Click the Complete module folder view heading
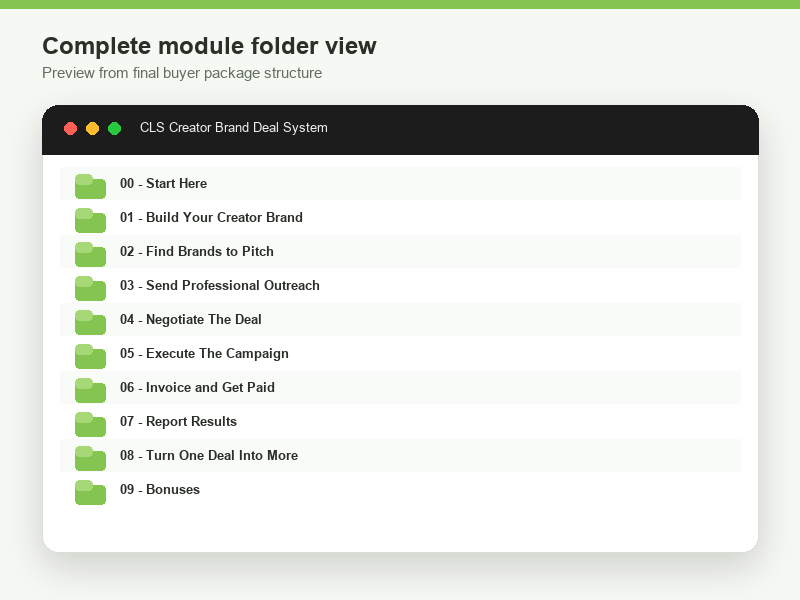Screen dimensions: 800x600 209,46
